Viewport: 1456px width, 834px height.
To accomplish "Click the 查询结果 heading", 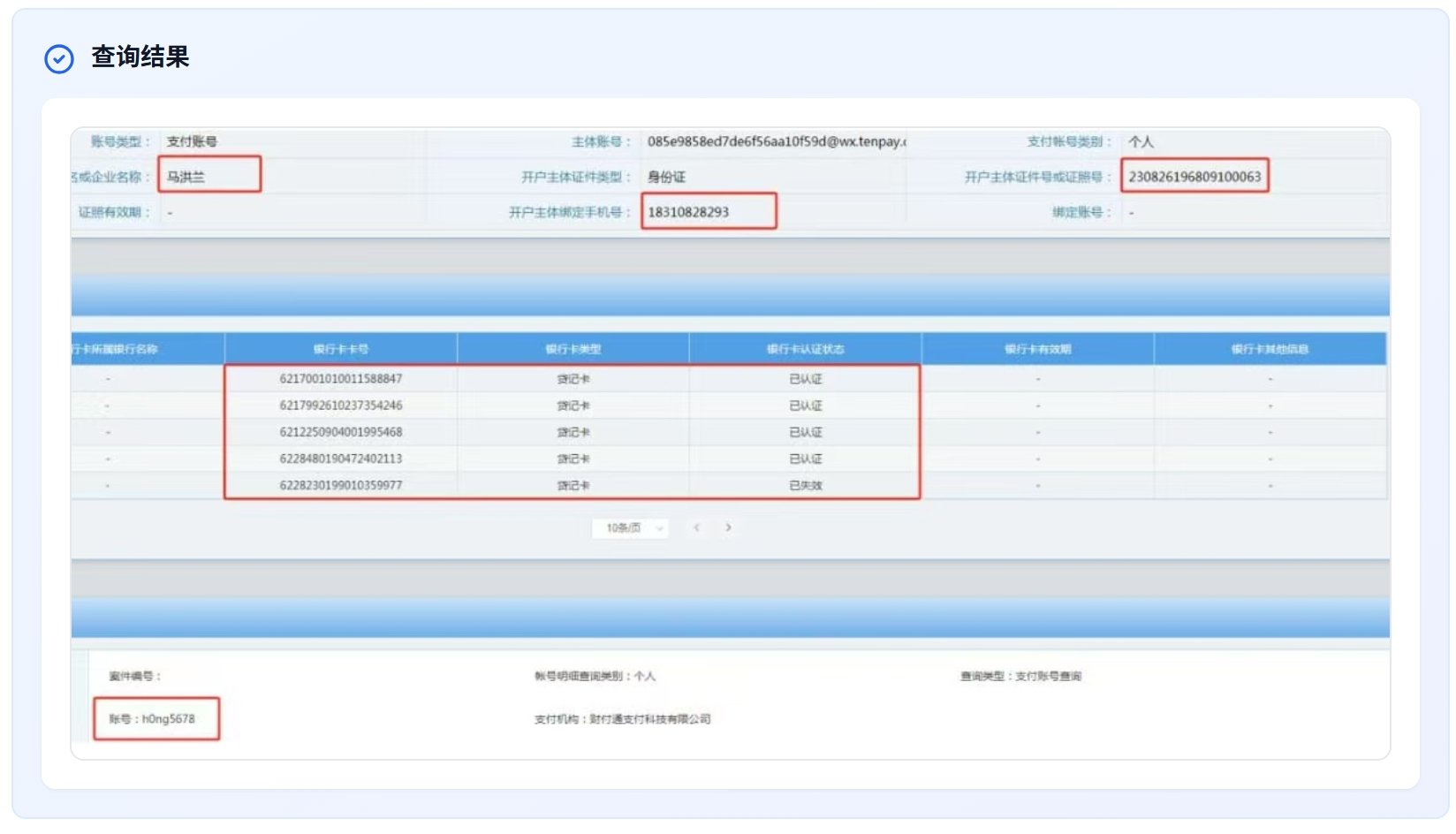I will (x=140, y=57).
